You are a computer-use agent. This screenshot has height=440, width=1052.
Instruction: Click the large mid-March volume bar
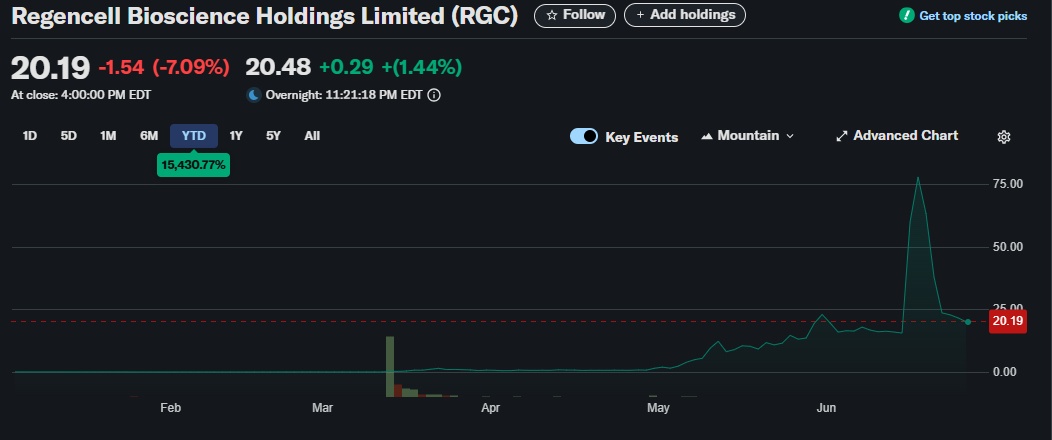pyautogui.click(x=390, y=366)
